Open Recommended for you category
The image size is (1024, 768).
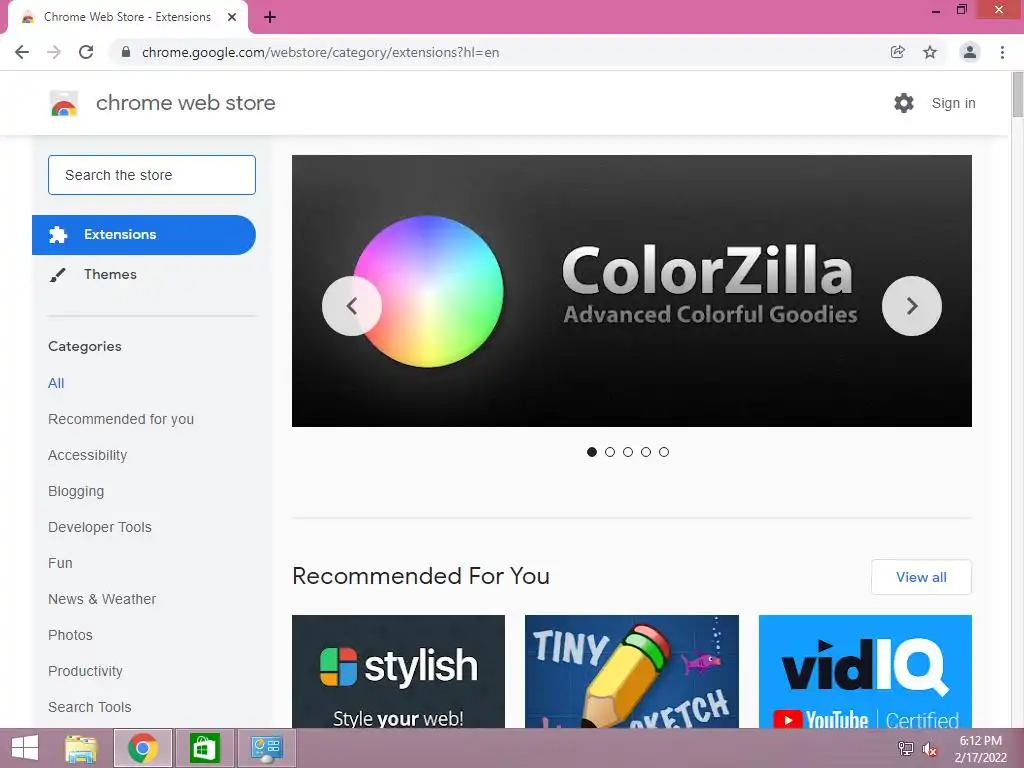pyautogui.click(x=121, y=419)
